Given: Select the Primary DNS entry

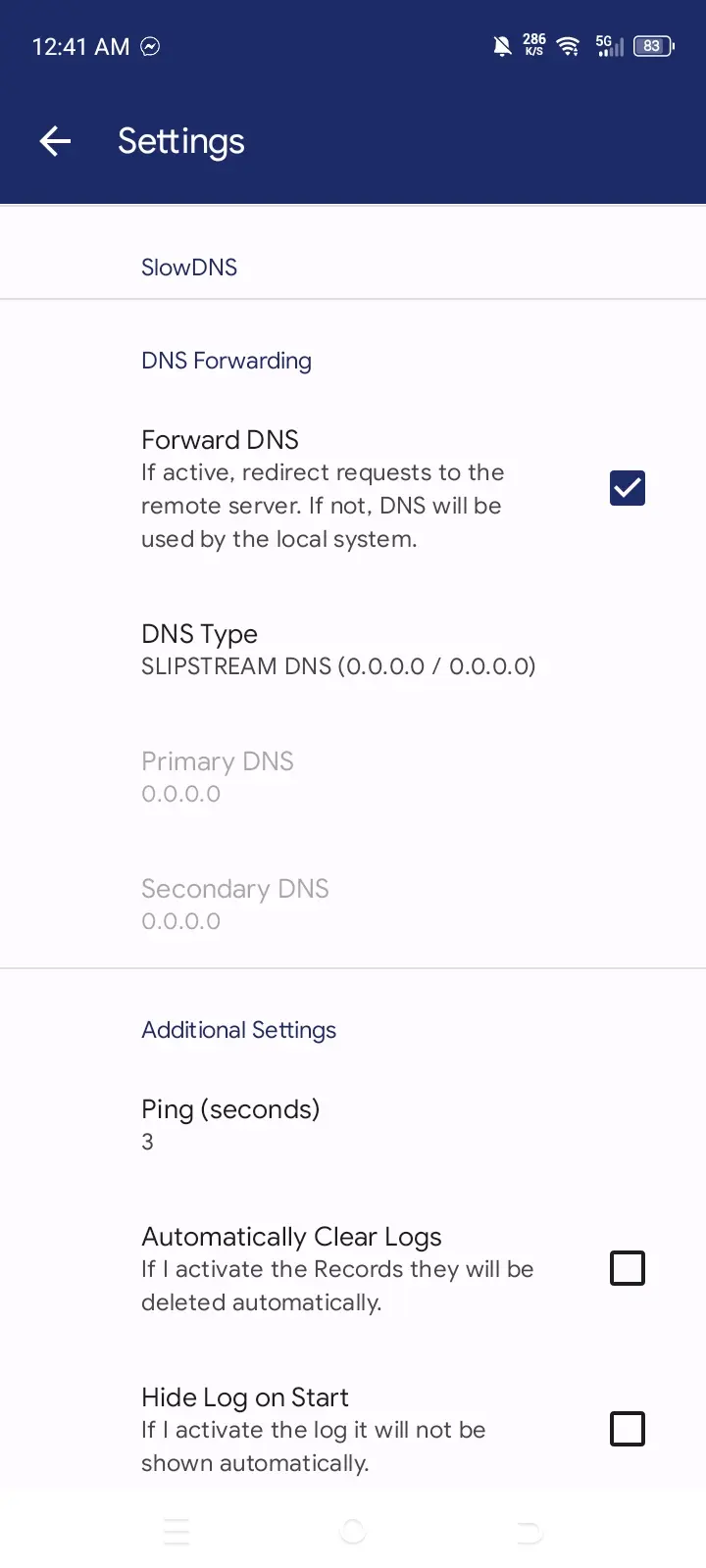Looking at the screenshot, I should [353, 776].
